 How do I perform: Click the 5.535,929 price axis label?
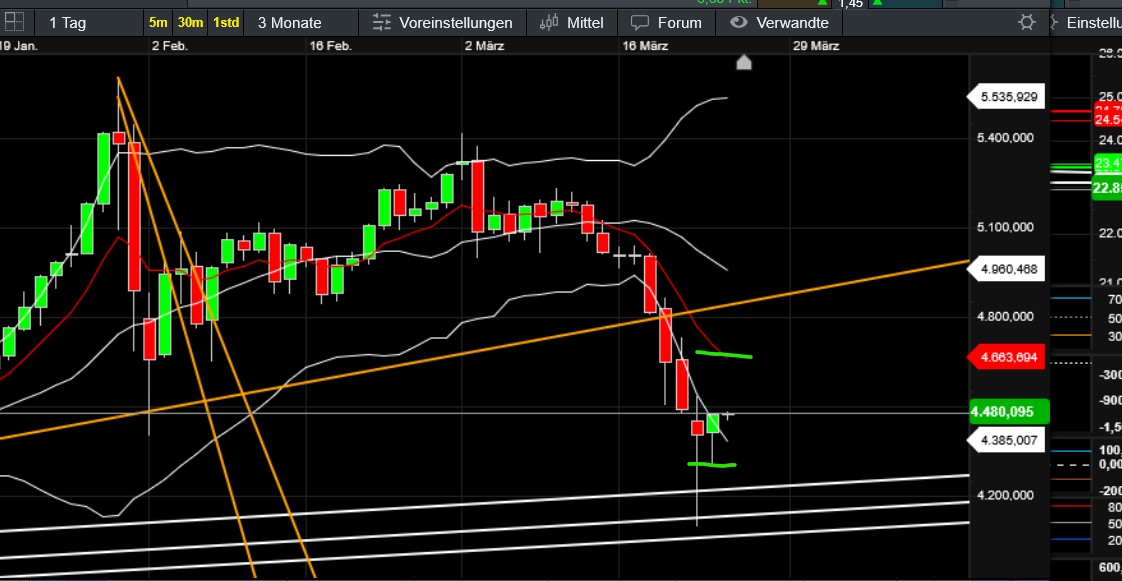click(x=1008, y=97)
